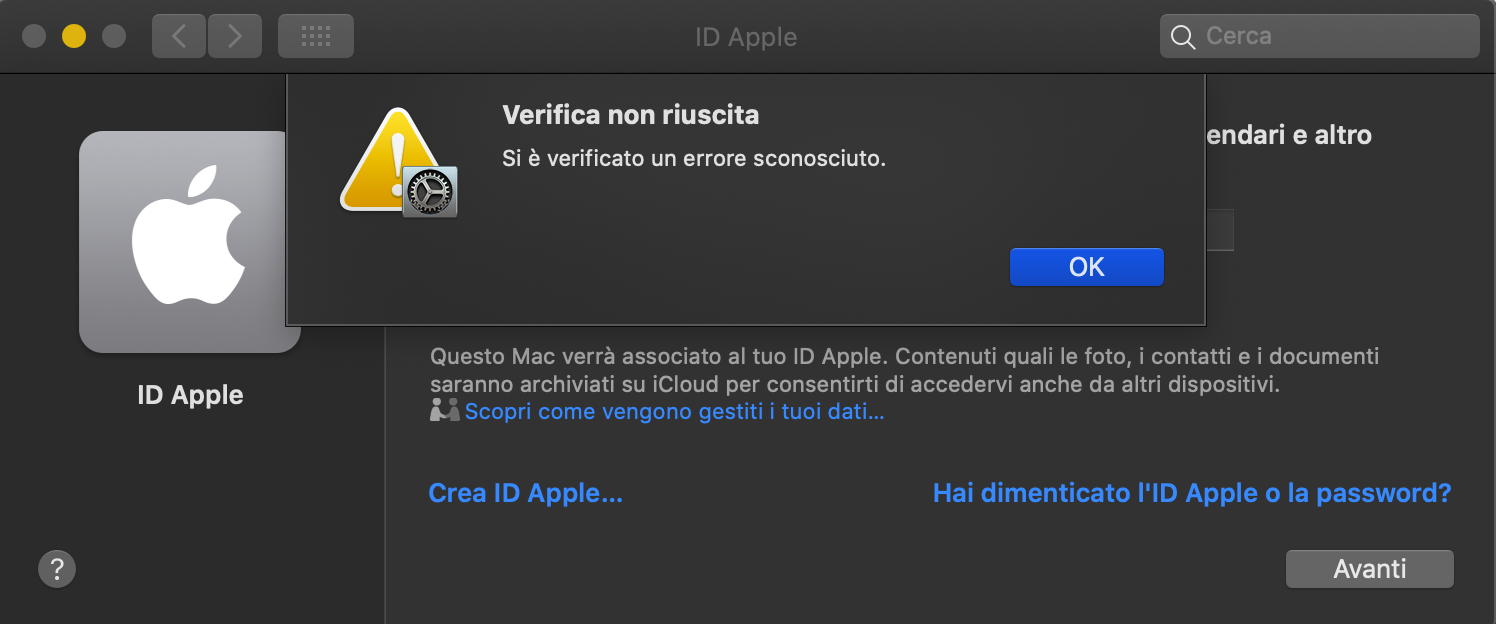Open the Show All preferences grid
Image resolution: width=1496 pixels, height=624 pixels.
315,35
